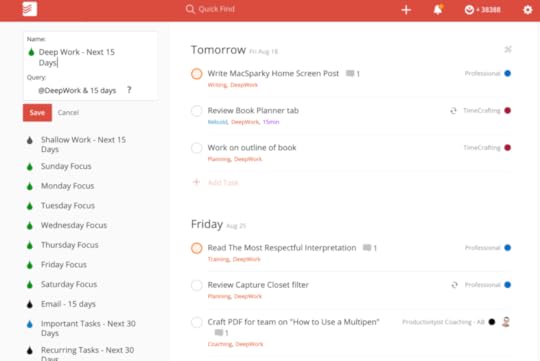Click drop icon beside Shallow Work
The image size is (540, 361).
(30, 140)
